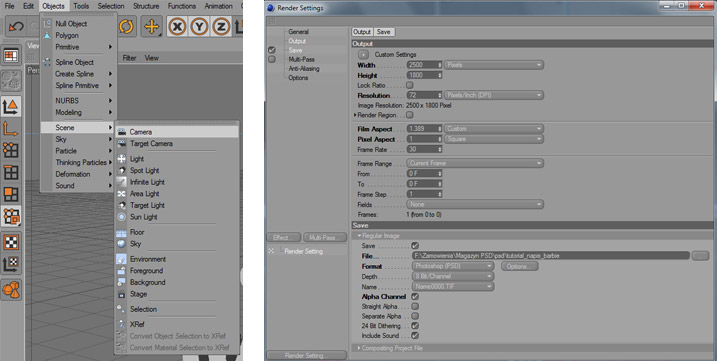Click the Stage icon in the Scene submenu

click(121, 294)
